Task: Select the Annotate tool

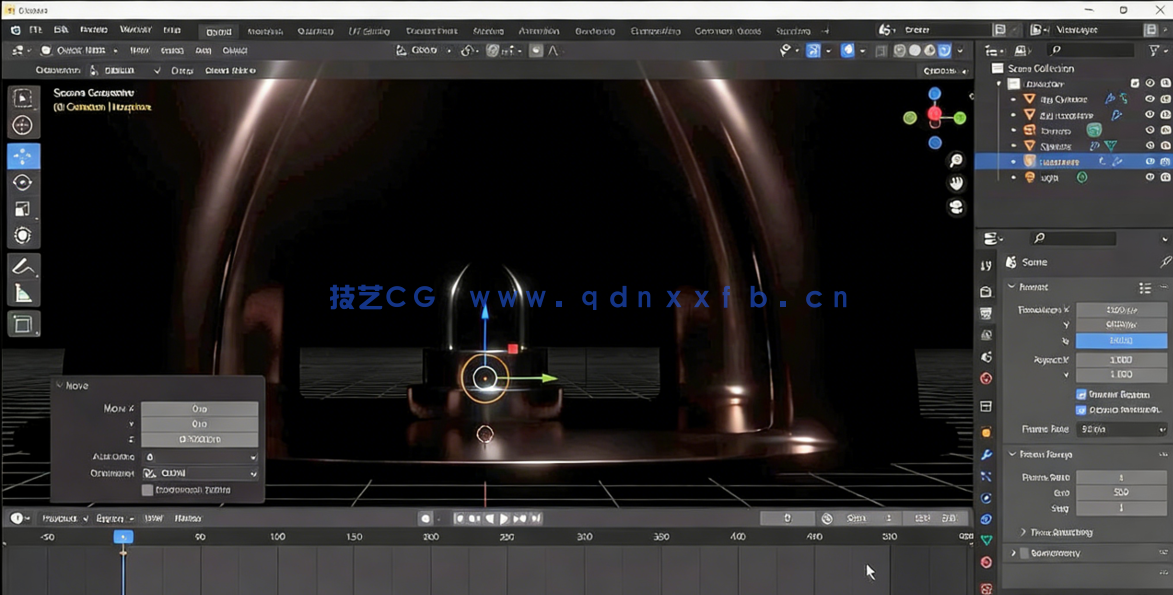Action: 22,265
